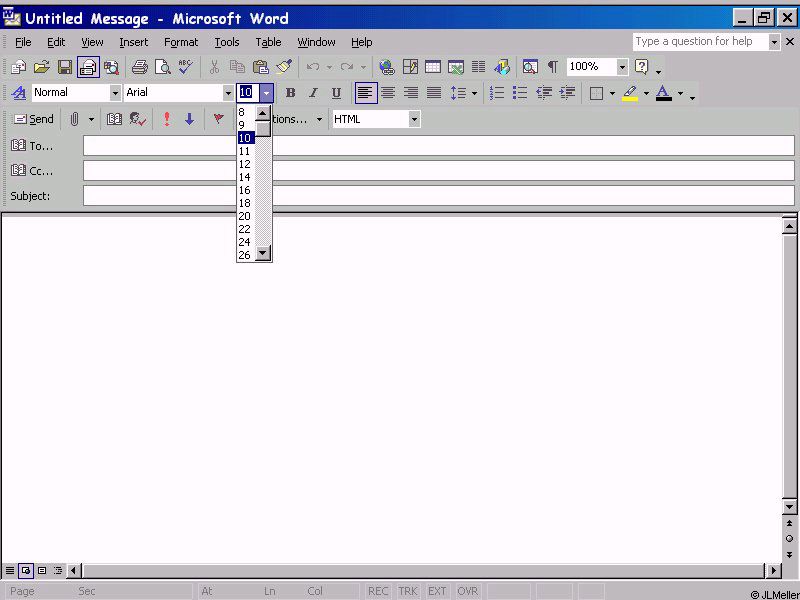The image size is (800, 600).
Task: Expand the Font dropdown showing Arial
Action: (228, 93)
